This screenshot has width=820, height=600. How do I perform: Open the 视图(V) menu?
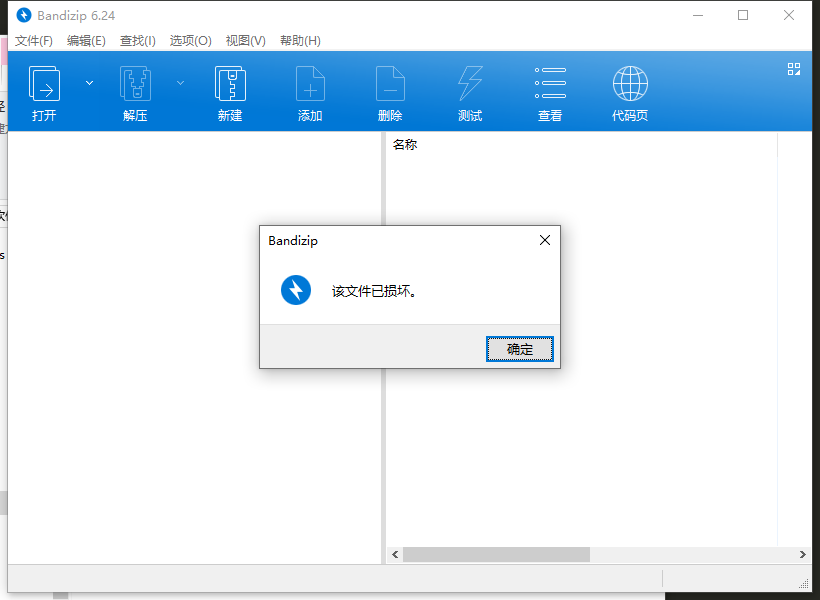coord(246,41)
